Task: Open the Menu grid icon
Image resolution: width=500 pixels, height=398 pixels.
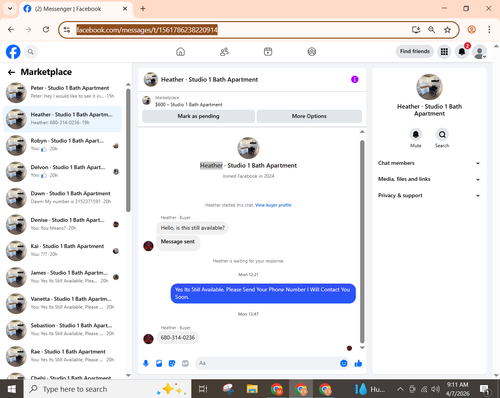Action: [444, 52]
